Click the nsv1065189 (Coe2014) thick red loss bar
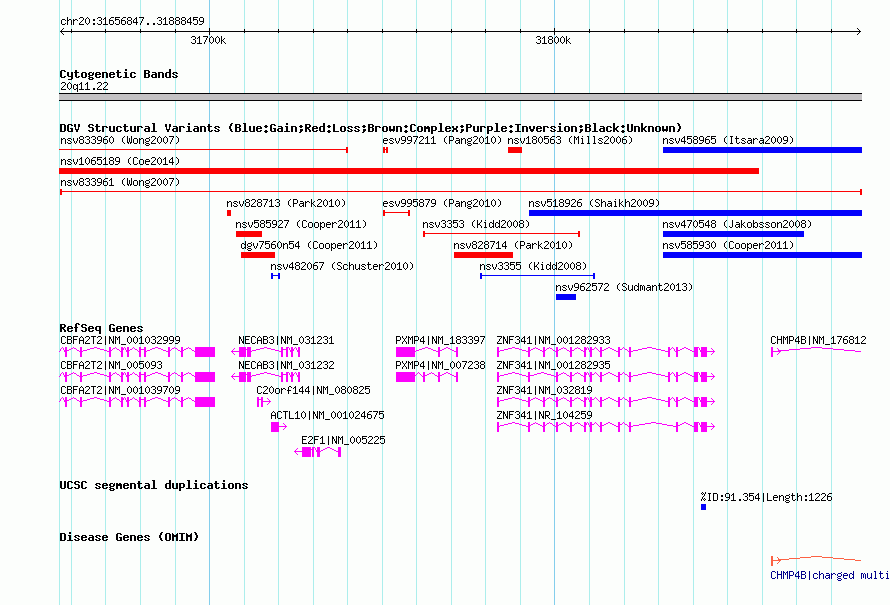890x605 pixels. (409, 171)
